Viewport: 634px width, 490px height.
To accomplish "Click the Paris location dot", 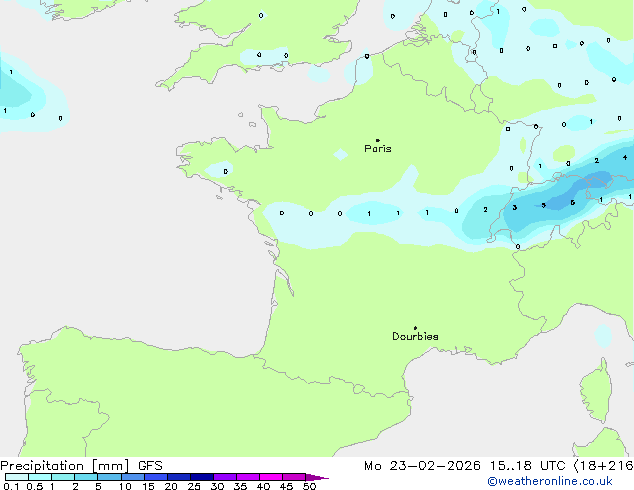I will [378, 140].
